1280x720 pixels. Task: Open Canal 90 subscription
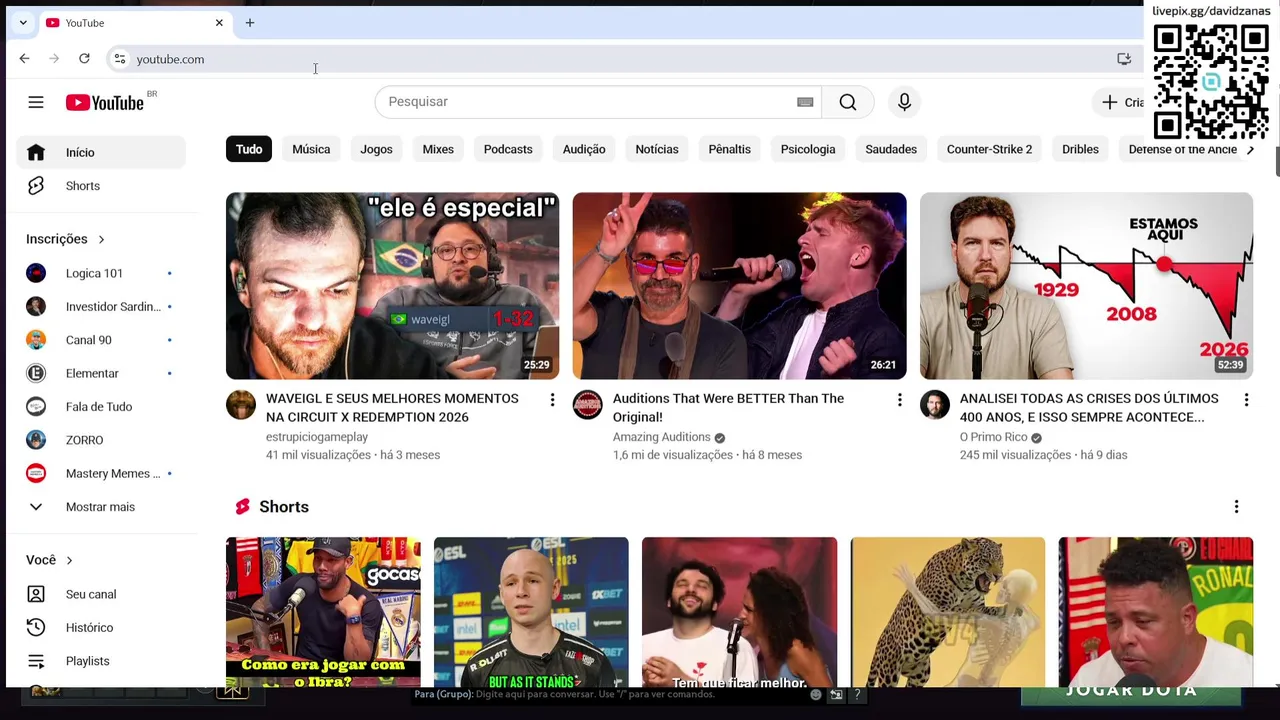(100, 340)
